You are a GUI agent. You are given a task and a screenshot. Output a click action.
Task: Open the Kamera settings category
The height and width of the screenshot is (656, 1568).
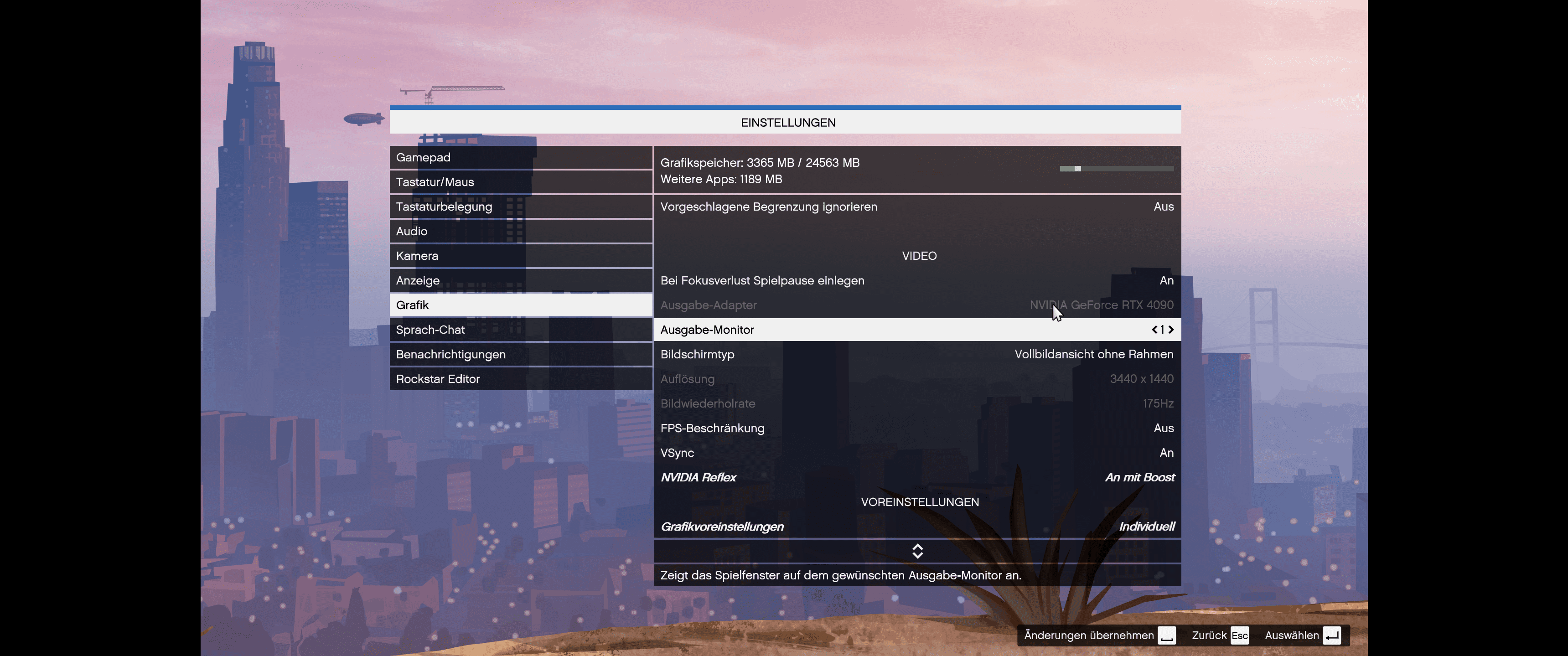point(520,256)
